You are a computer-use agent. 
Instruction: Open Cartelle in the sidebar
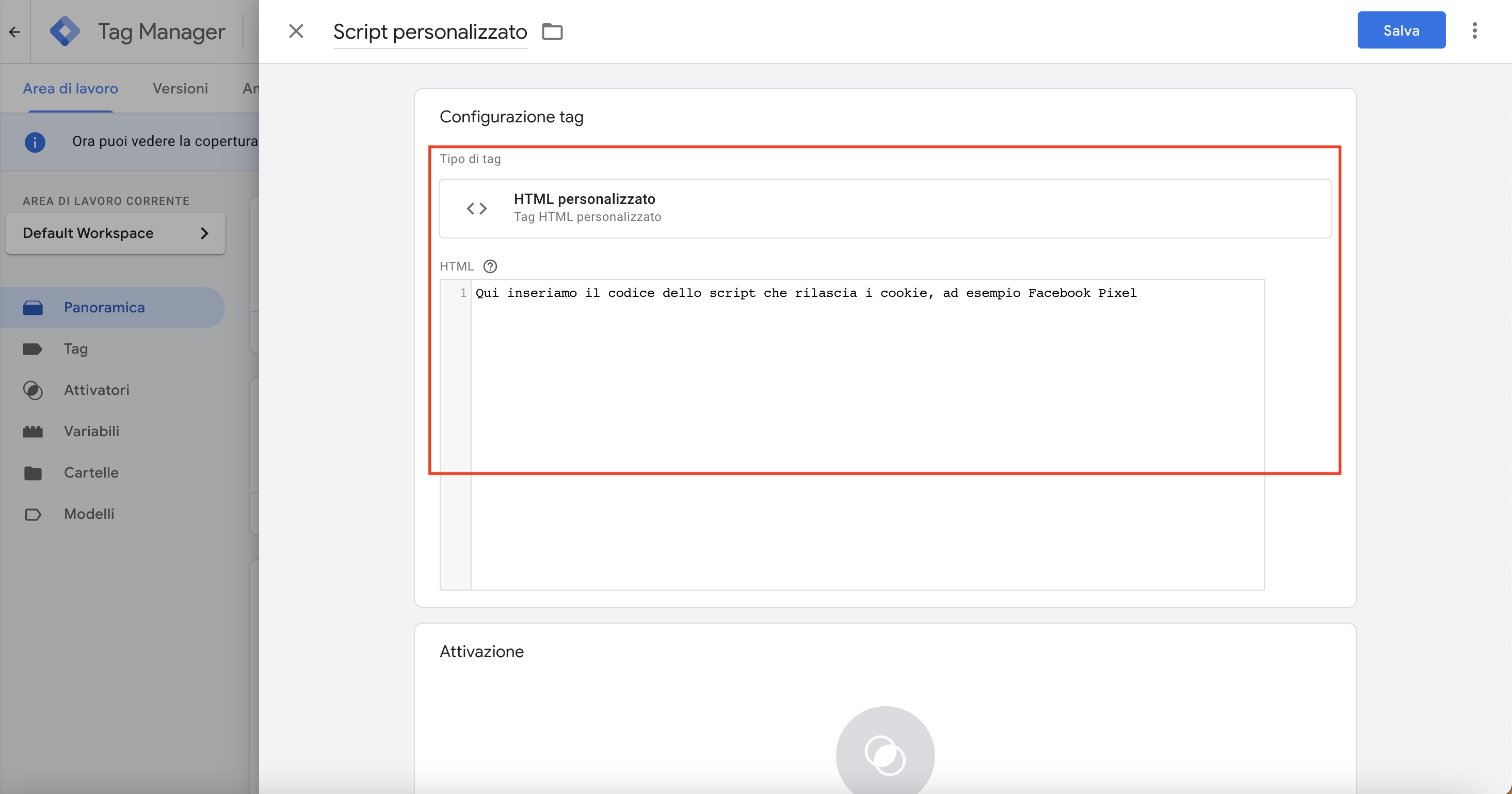coord(91,473)
